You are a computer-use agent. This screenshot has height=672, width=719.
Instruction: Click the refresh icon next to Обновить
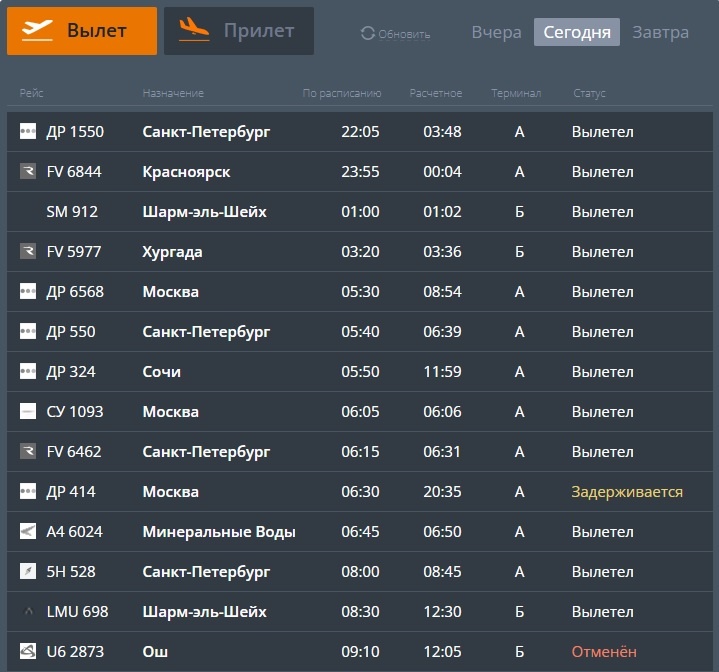click(368, 33)
